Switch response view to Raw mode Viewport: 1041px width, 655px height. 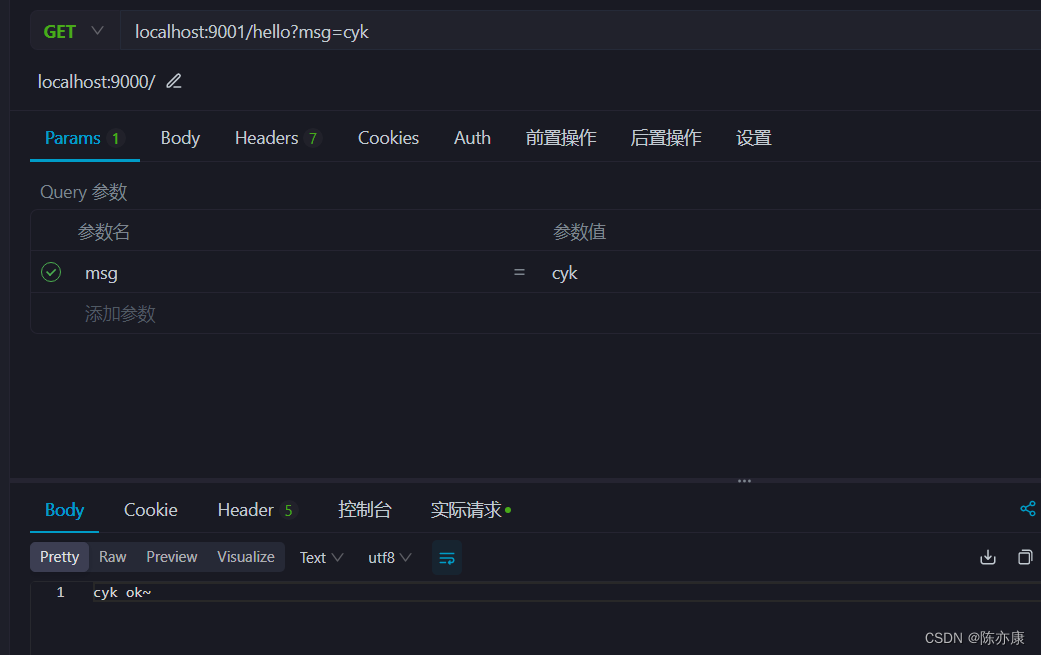click(x=112, y=557)
